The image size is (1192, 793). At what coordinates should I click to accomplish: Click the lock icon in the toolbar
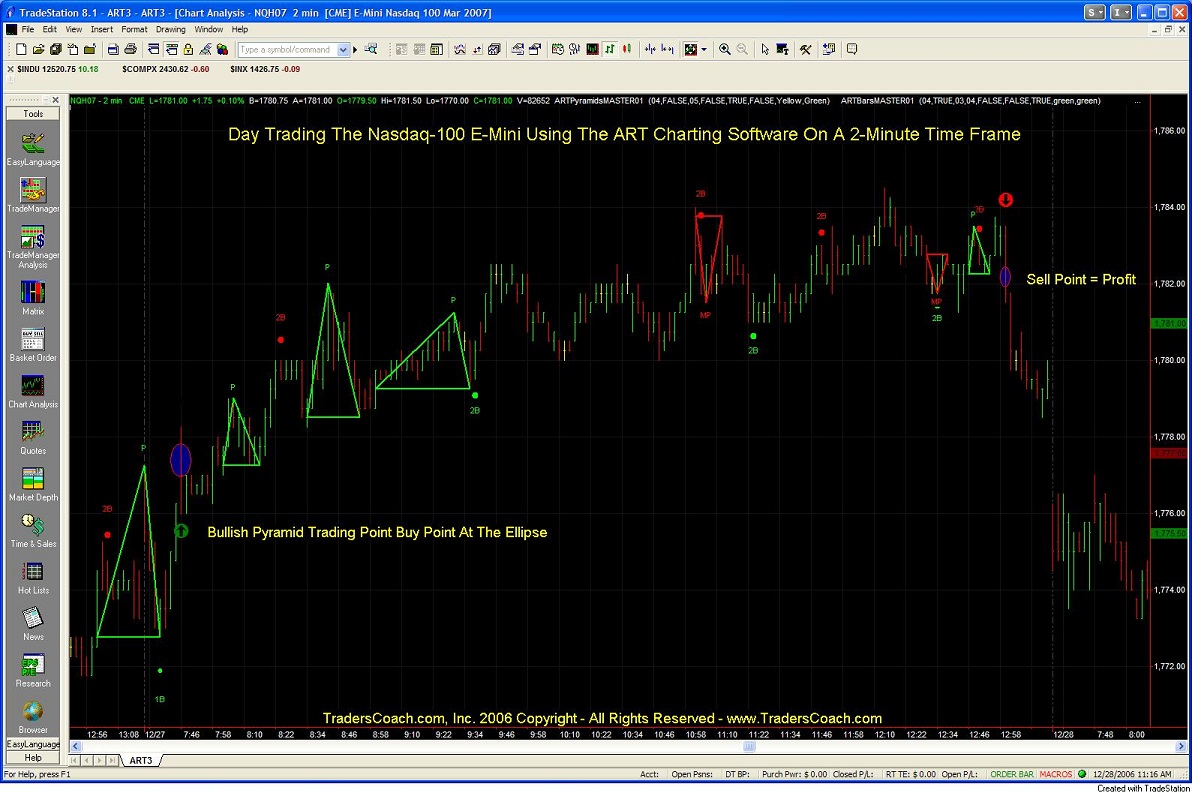point(188,49)
